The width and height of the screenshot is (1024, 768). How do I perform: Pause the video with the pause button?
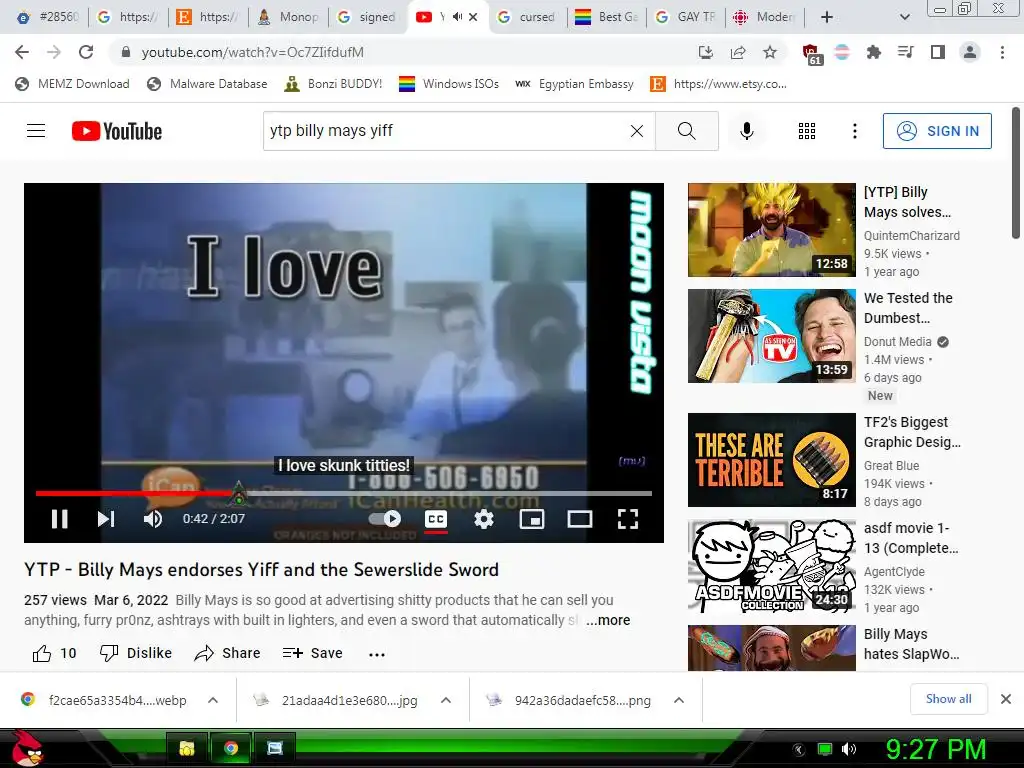59,519
